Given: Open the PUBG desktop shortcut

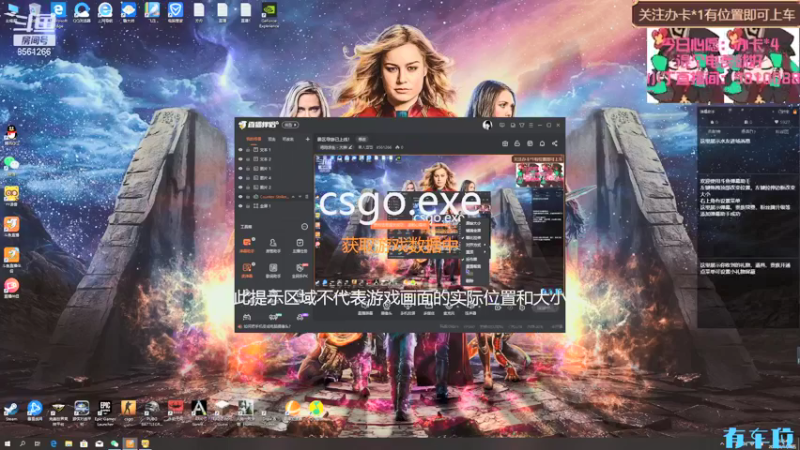Looking at the screenshot, I should pyautogui.click(x=152, y=413).
